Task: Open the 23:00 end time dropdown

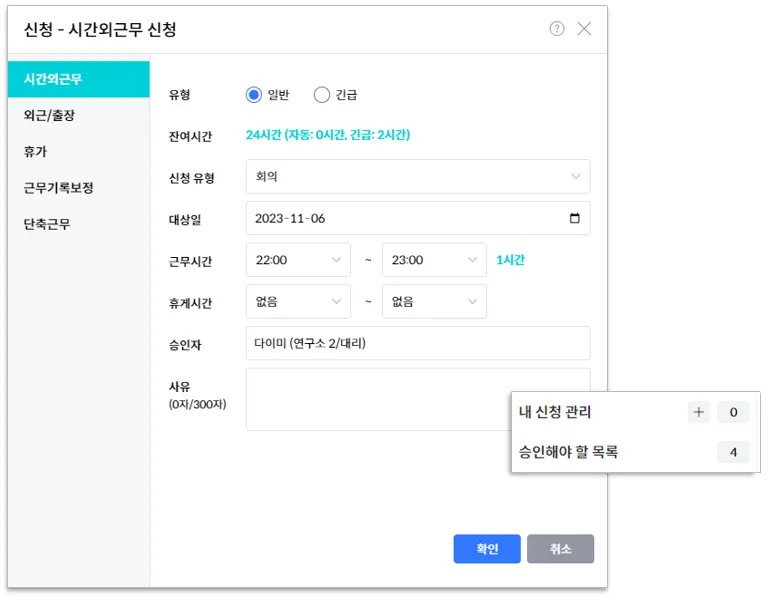Action: [434, 260]
